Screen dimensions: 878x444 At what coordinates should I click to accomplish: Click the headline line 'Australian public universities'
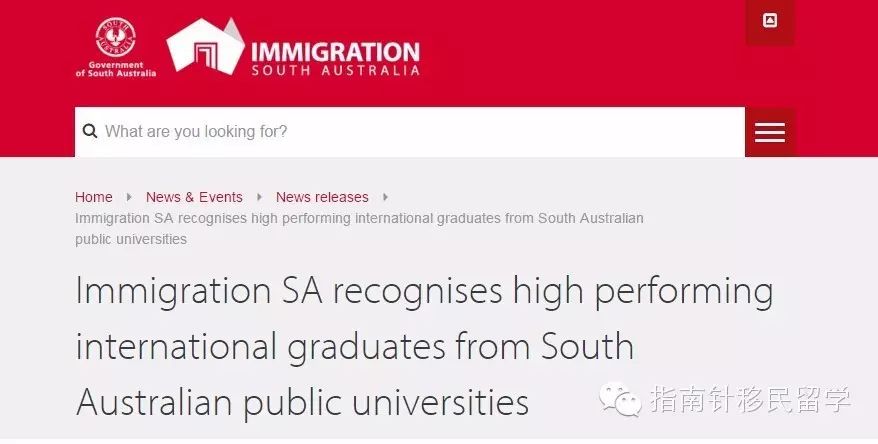tap(302, 402)
